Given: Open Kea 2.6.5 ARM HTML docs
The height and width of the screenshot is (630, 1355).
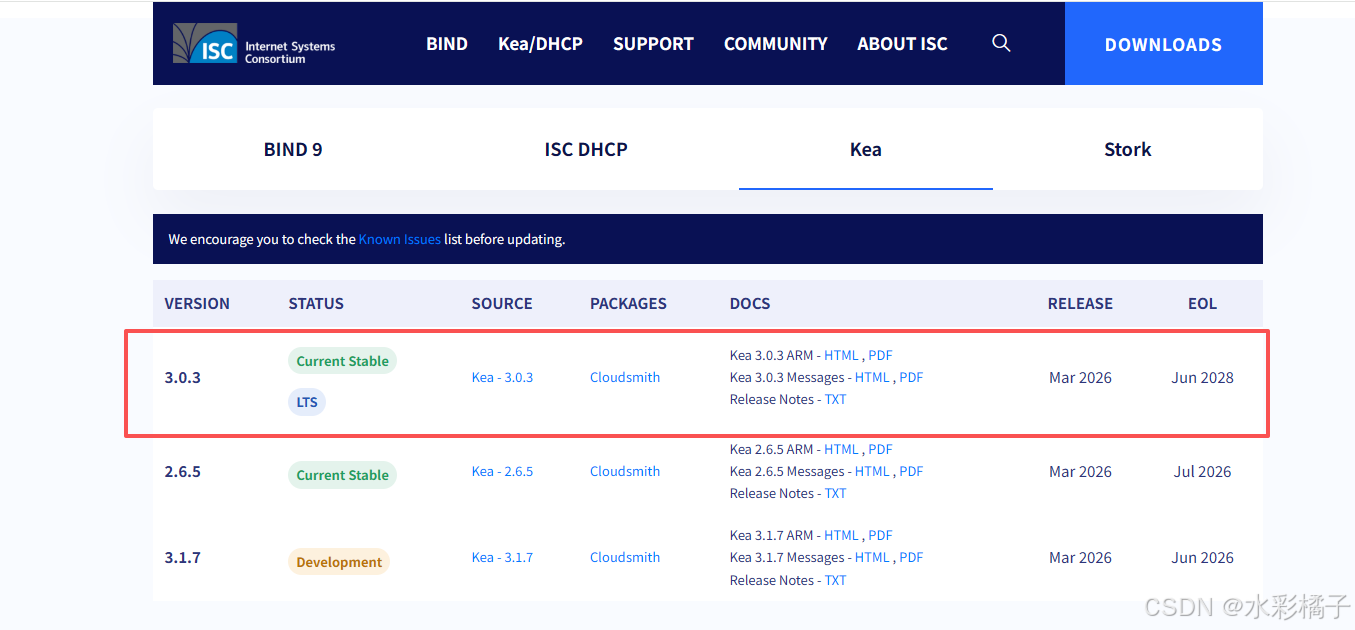Looking at the screenshot, I should point(841,449).
